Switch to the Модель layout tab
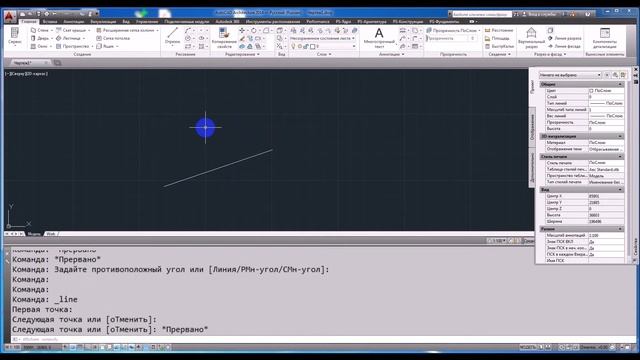This screenshot has width=640, height=360. (34, 234)
